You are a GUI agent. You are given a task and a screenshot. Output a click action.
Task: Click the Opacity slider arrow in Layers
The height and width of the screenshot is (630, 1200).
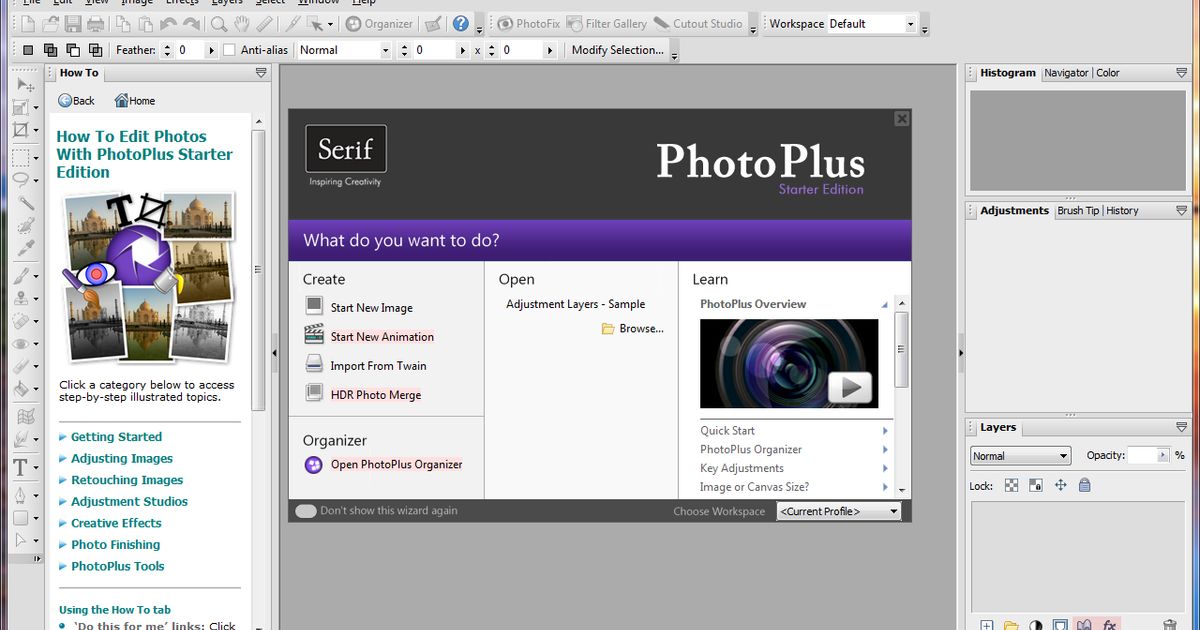[1164, 455]
